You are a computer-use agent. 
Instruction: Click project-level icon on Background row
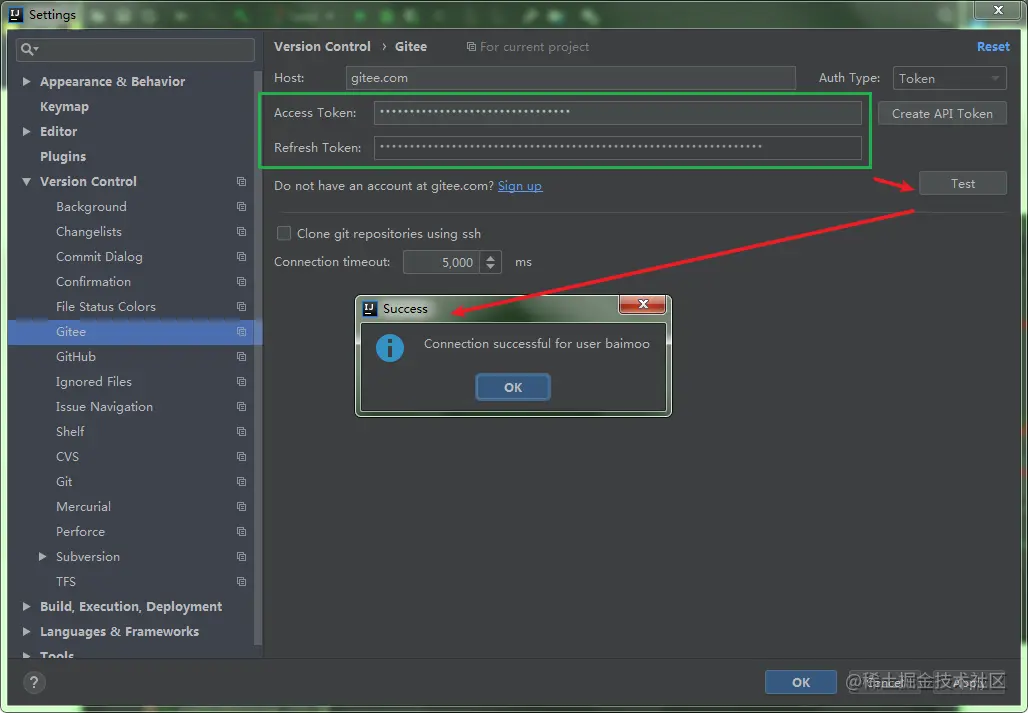click(241, 206)
